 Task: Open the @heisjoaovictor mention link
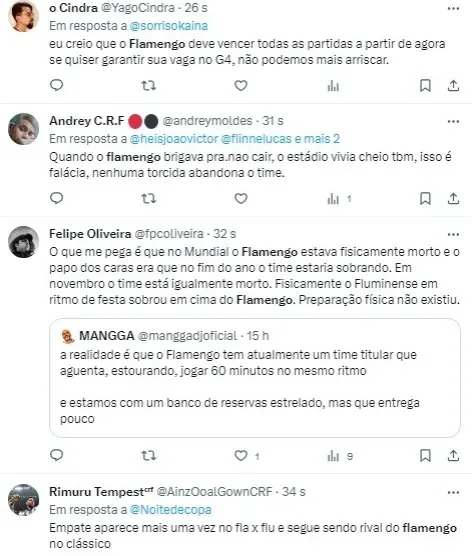(174, 139)
